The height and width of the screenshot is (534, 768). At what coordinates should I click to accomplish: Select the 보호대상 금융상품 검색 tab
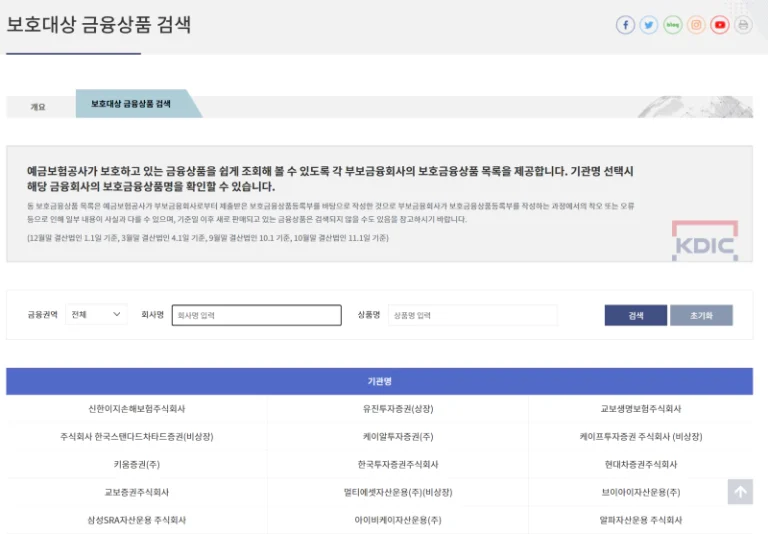[x=131, y=104]
